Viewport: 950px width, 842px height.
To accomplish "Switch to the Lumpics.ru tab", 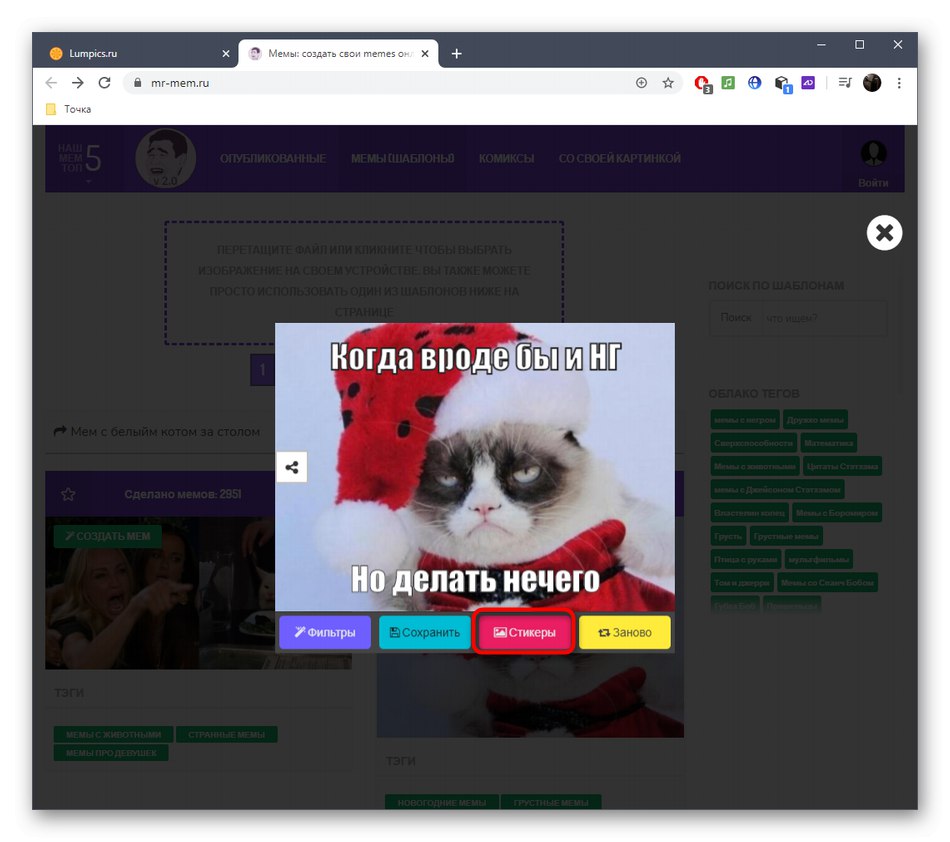I will [138, 54].
